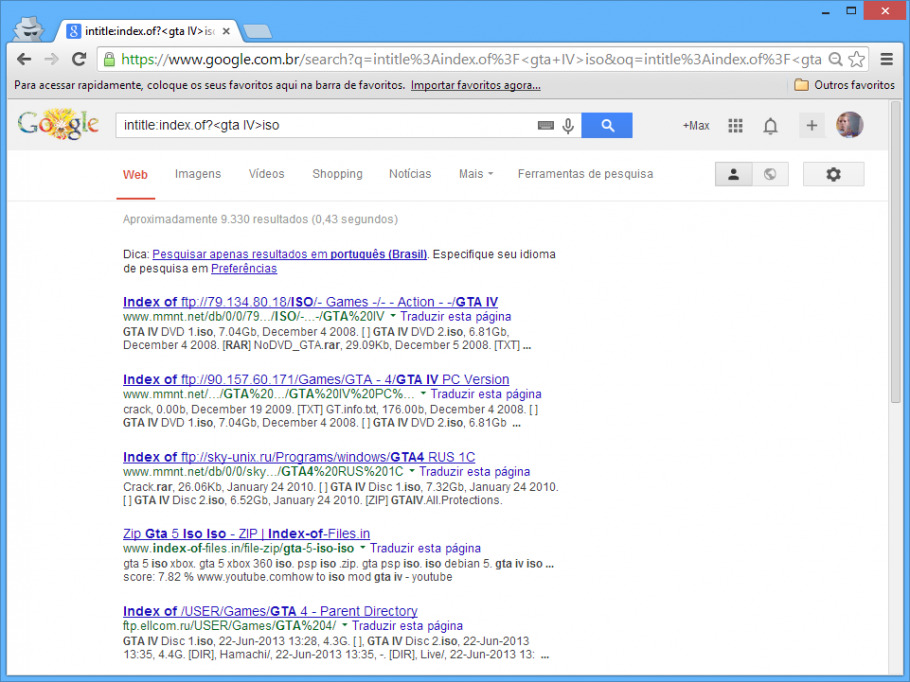
Task: Expand options arrow for GTA%20IV%20PC result
Action: coord(423,394)
